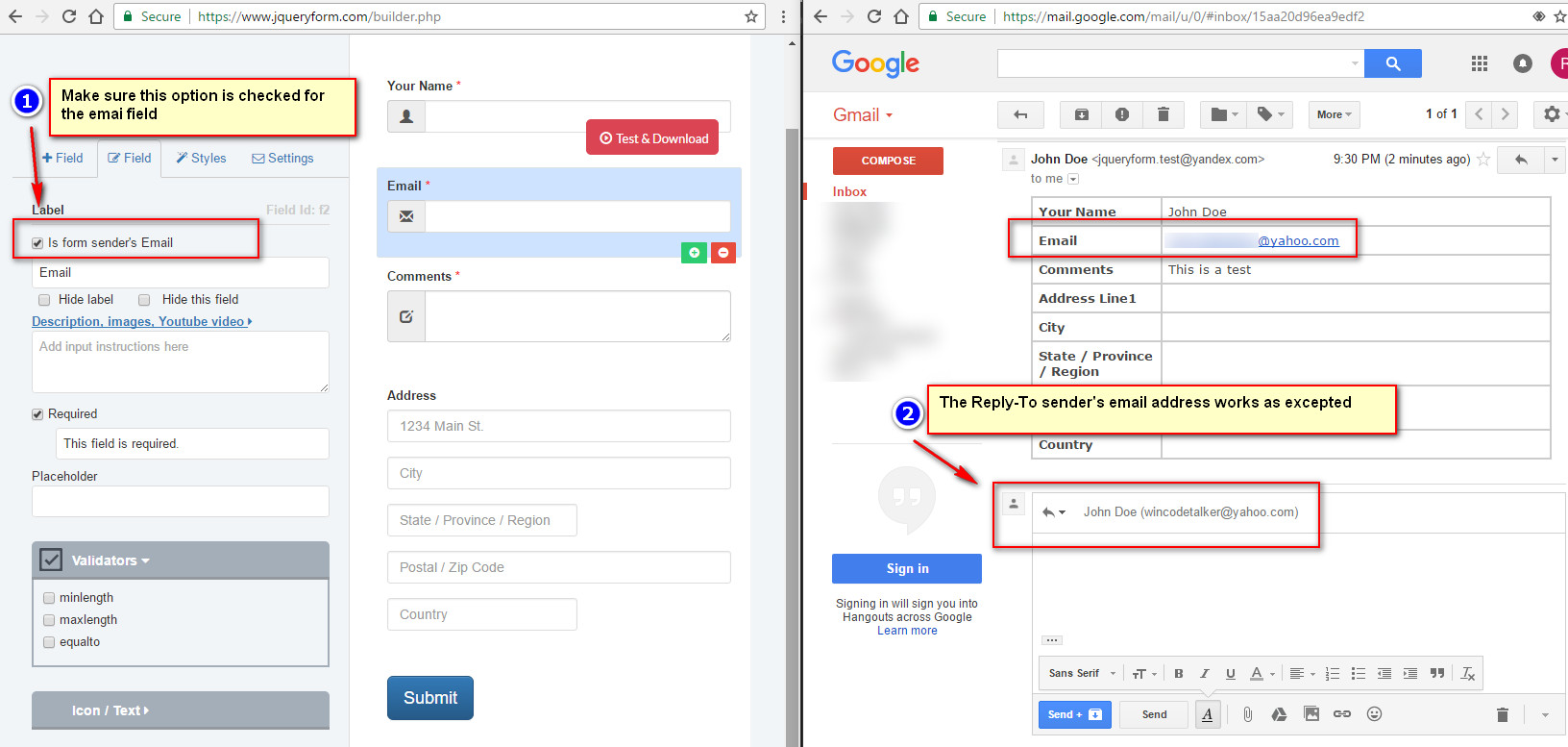The width and height of the screenshot is (1568, 747).
Task: Reload the Gmail browser page
Action: pos(874,16)
